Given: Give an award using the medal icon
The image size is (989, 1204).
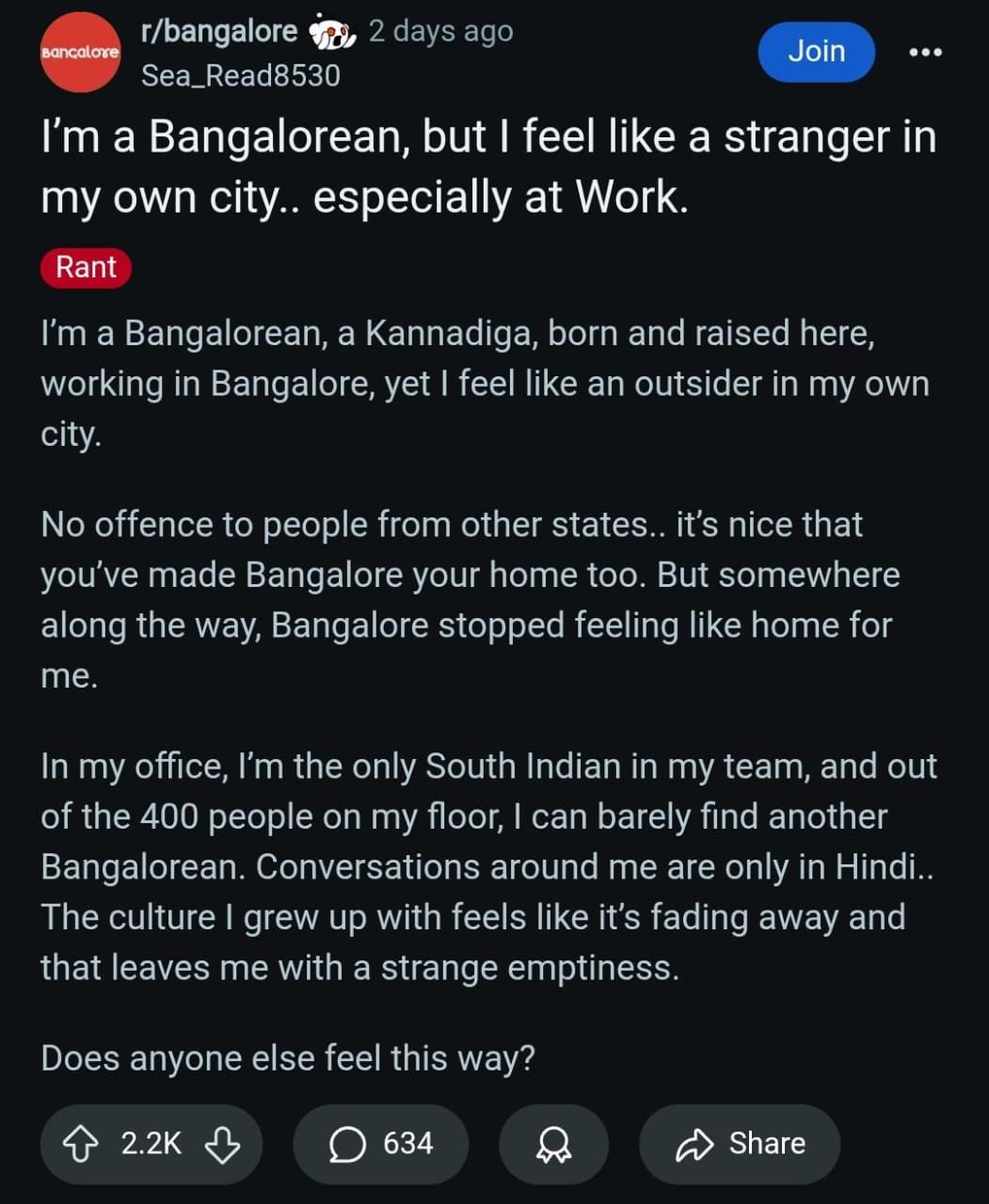Looking at the screenshot, I should [553, 1144].
